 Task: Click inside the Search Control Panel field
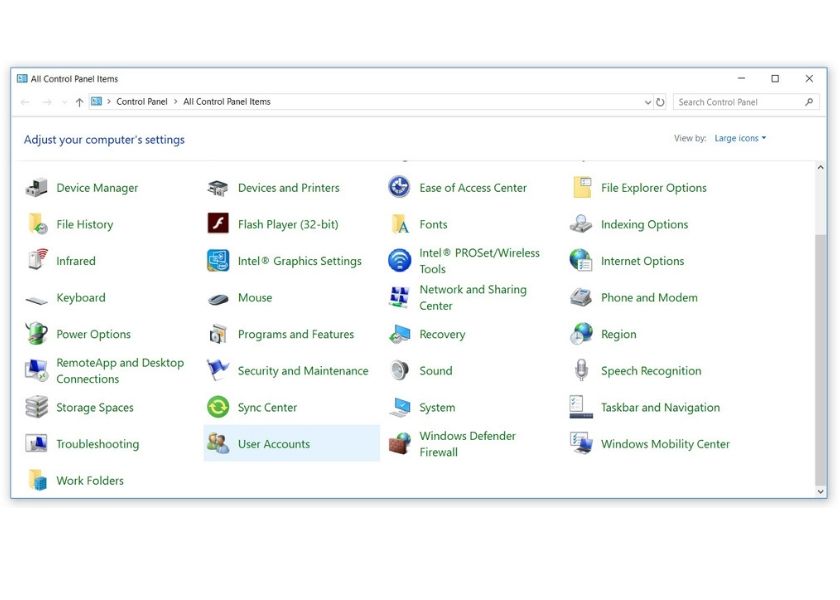coord(738,102)
